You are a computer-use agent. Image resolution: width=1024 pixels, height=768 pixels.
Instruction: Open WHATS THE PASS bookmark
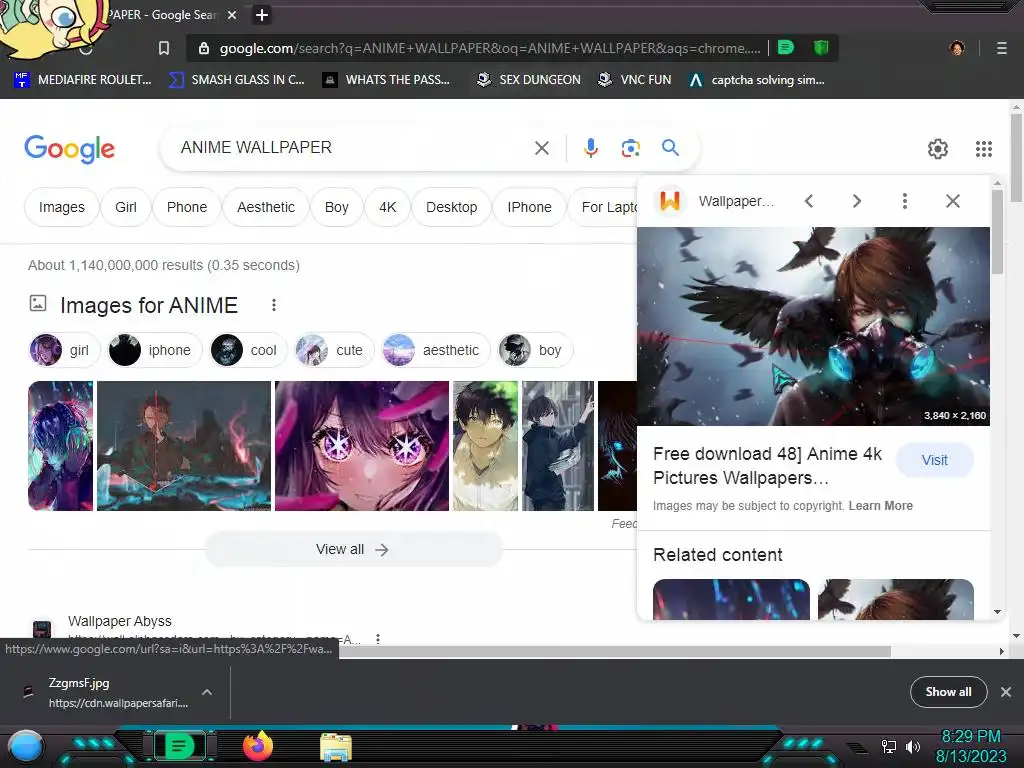(387, 80)
